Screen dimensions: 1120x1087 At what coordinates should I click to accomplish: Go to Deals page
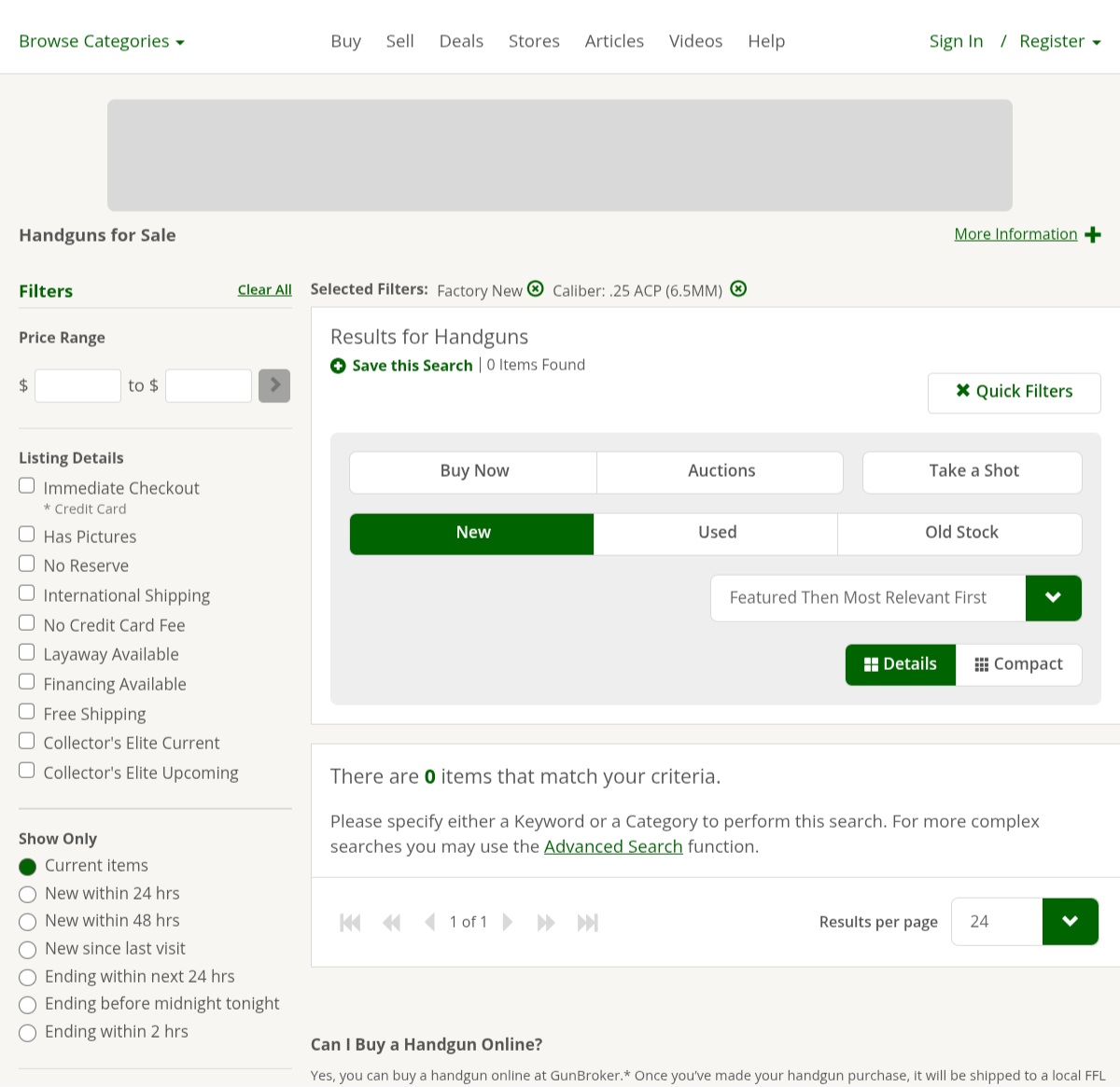[461, 41]
